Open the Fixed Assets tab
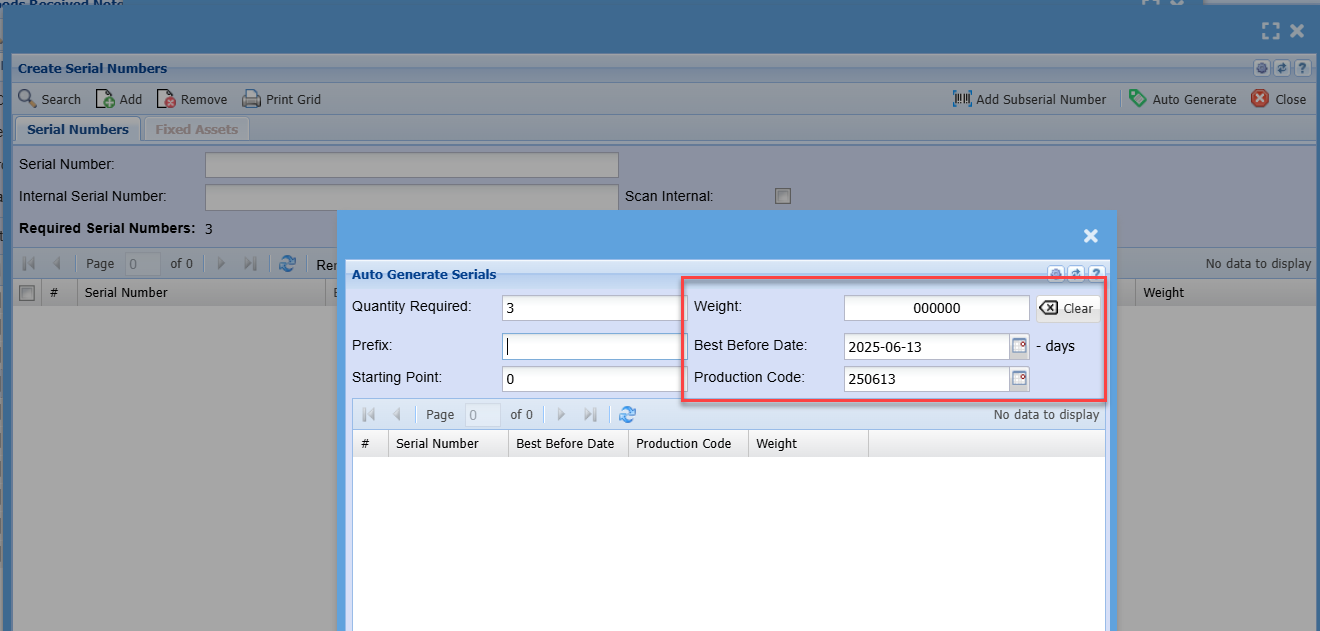1320x631 pixels. click(196, 129)
